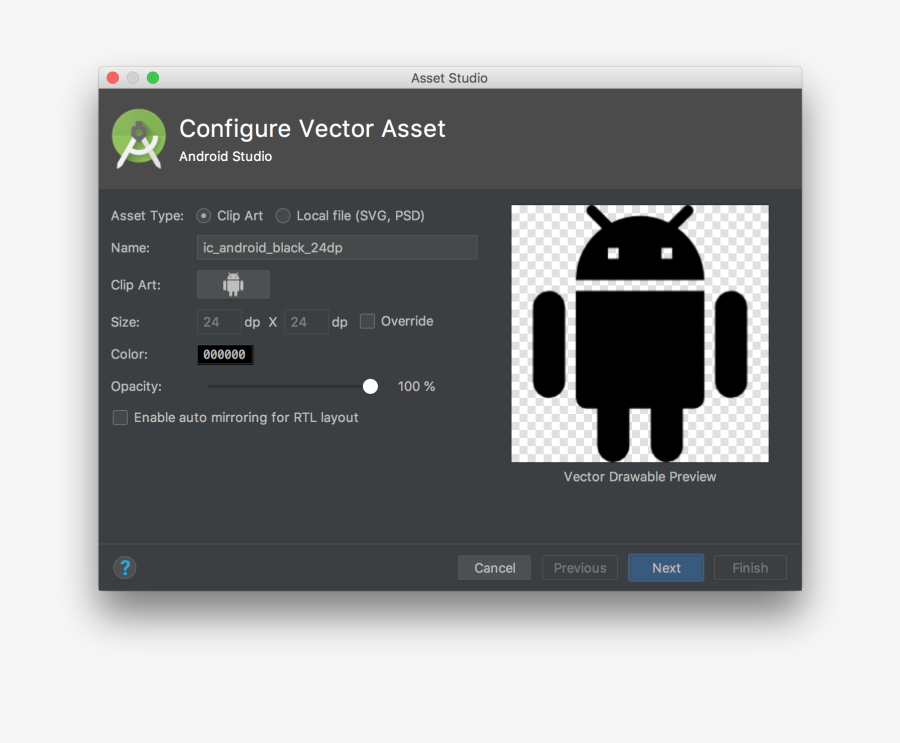Screen dimensions: 900x743
Task: Click the Asset Studio title bar
Action: point(449,77)
